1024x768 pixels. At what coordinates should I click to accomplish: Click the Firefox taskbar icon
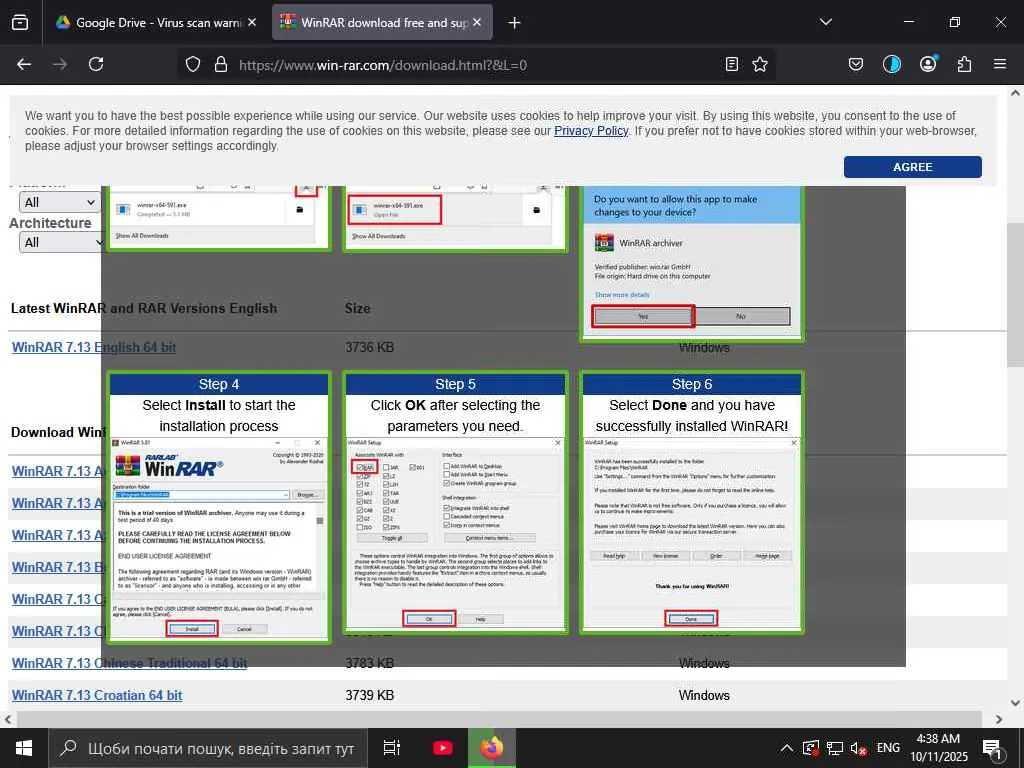click(x=492, y=748)
